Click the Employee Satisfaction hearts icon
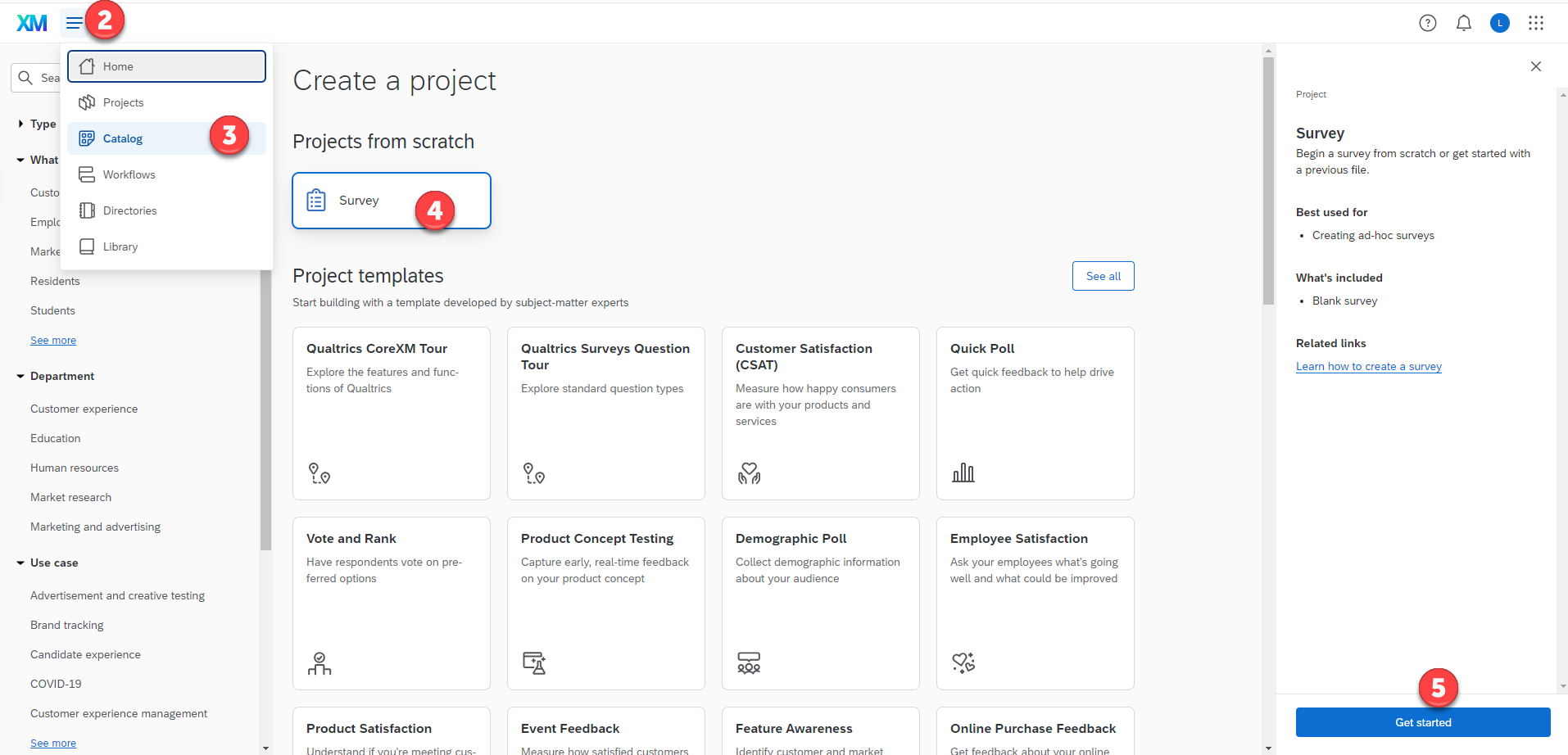Screen dimensions: 1568x755 (963, 662)
